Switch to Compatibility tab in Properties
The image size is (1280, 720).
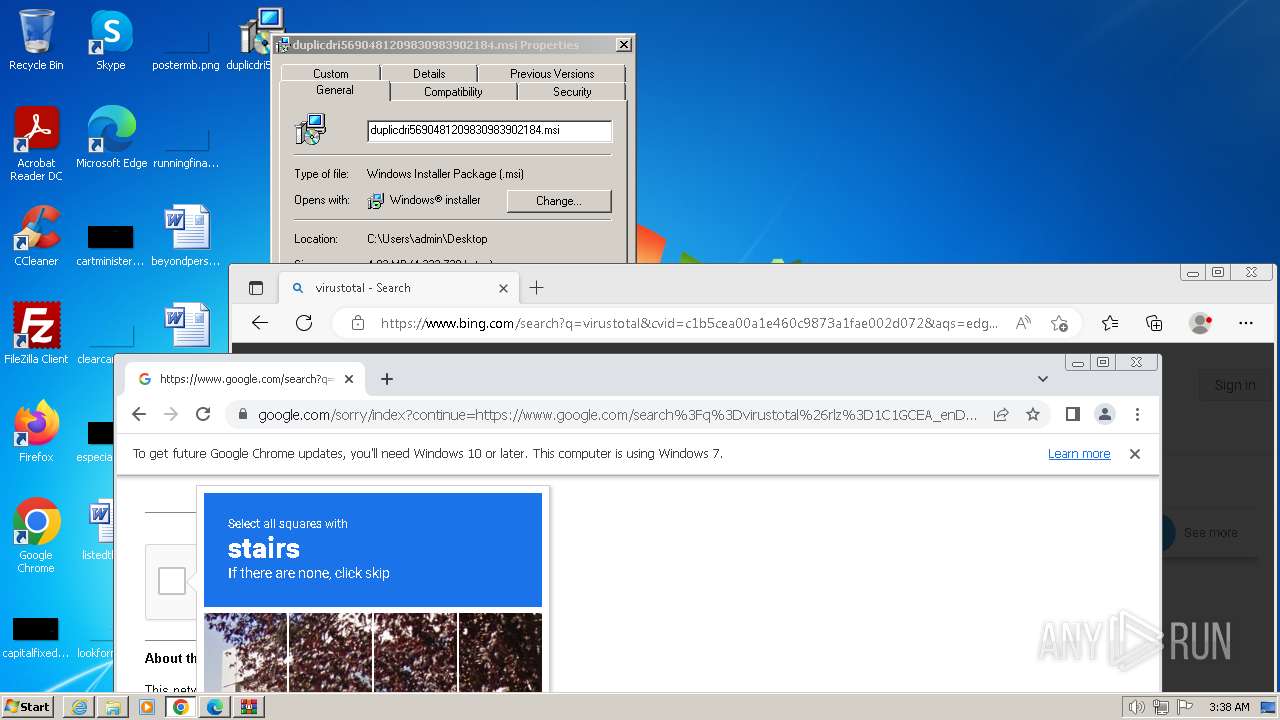coord(453,92)
